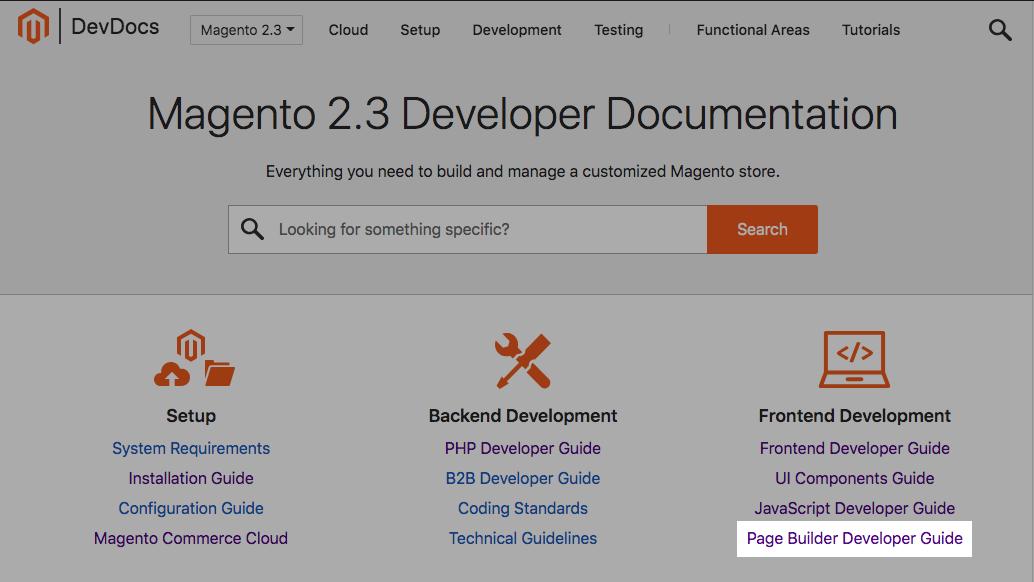Open the PHP Developer Guide link

(522, 448)
